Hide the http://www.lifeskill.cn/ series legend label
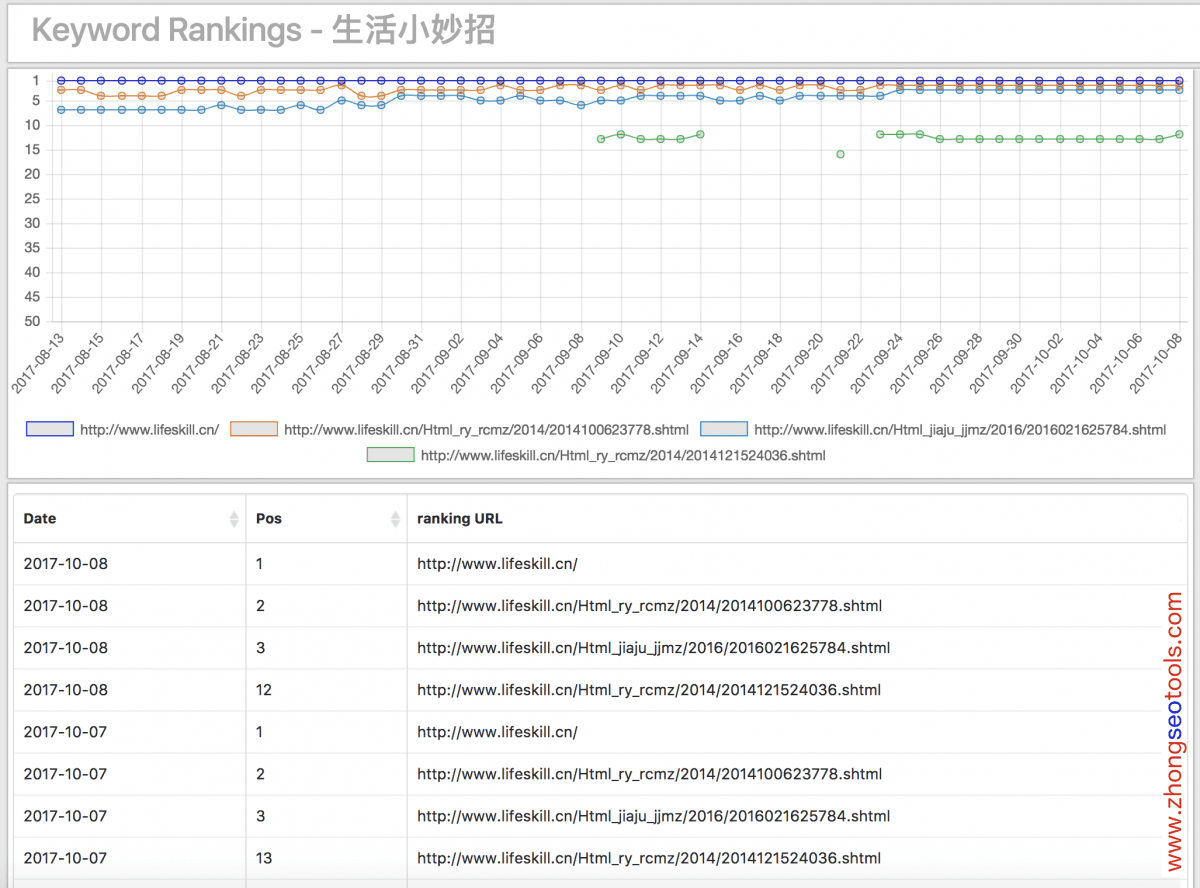This screenshot has height=888, width=1200. (x=149, y=430)
